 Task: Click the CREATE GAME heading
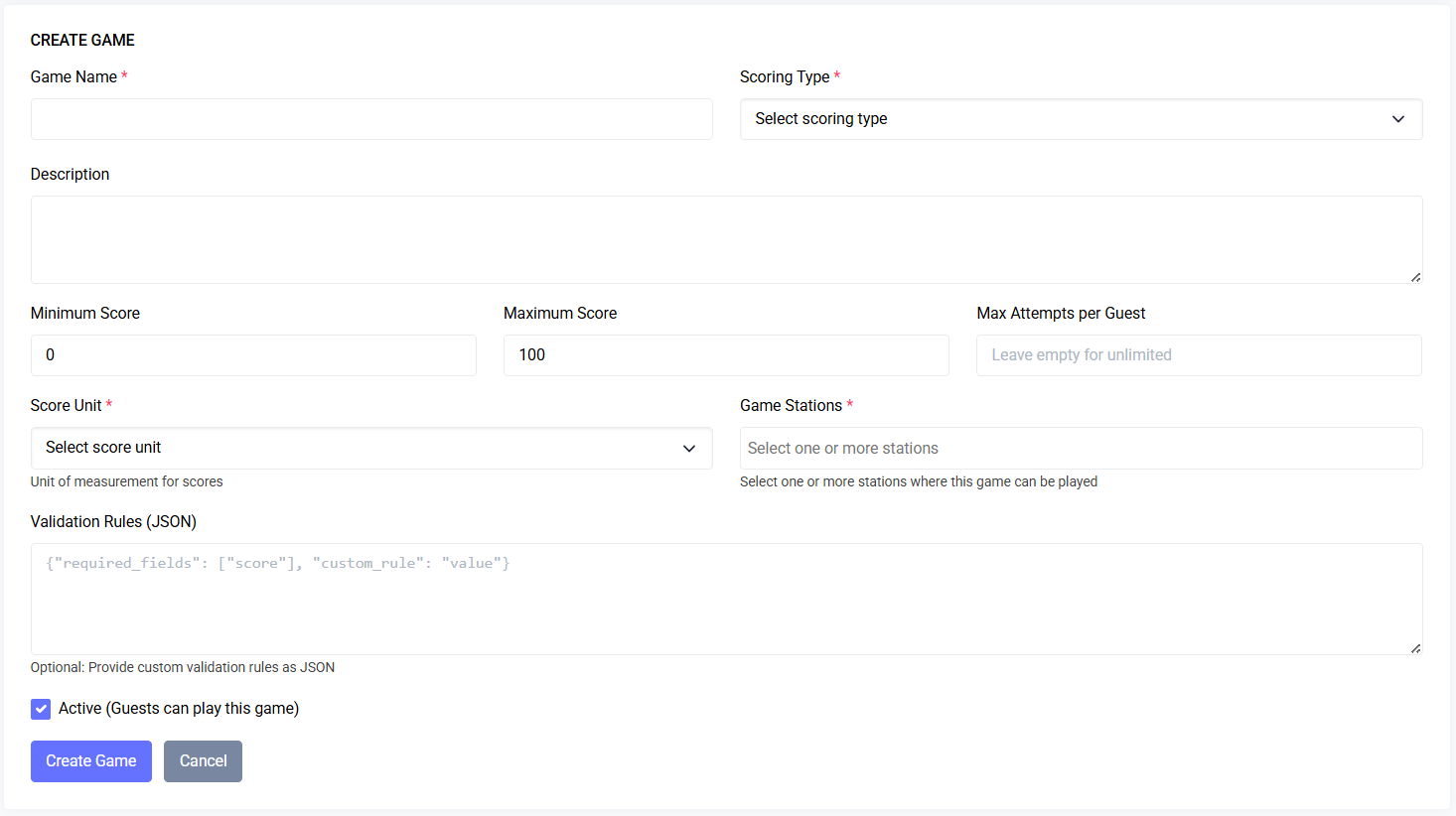pos(82,40)
